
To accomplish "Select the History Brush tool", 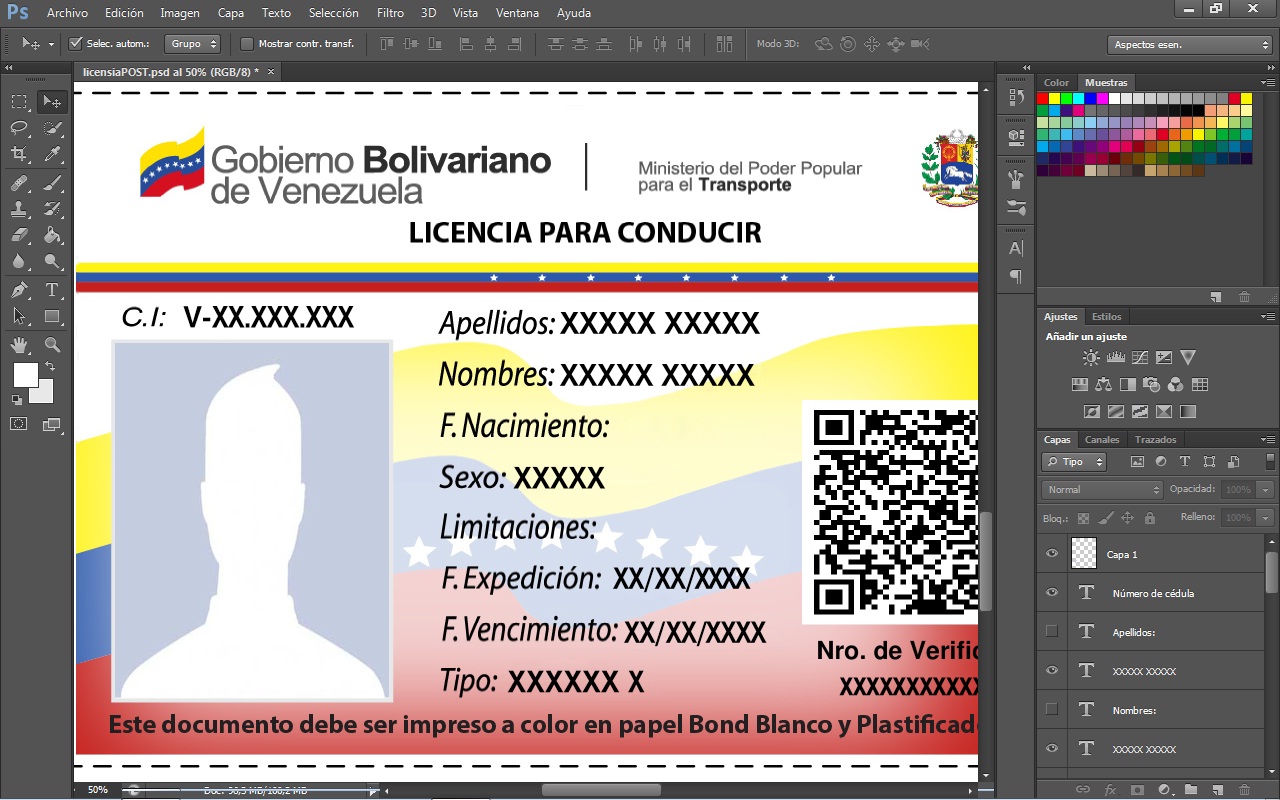I will pos(52,209).
